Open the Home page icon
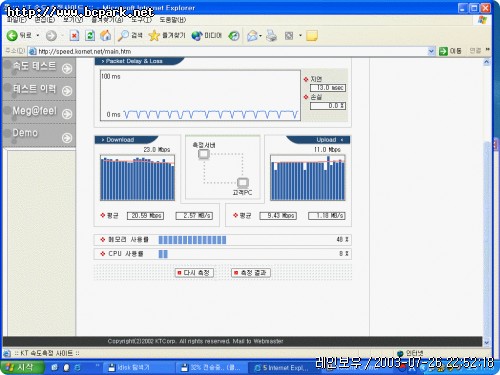500x375 pixels. pyautogui.click(x=106, y=35)
